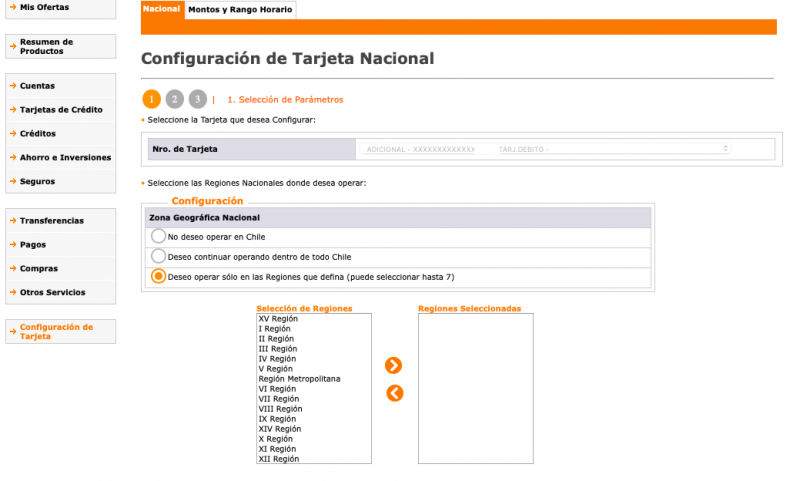800x481 pixels.
Task: Click the orange left arrow to remove region
Action: (x=394, y=393)
